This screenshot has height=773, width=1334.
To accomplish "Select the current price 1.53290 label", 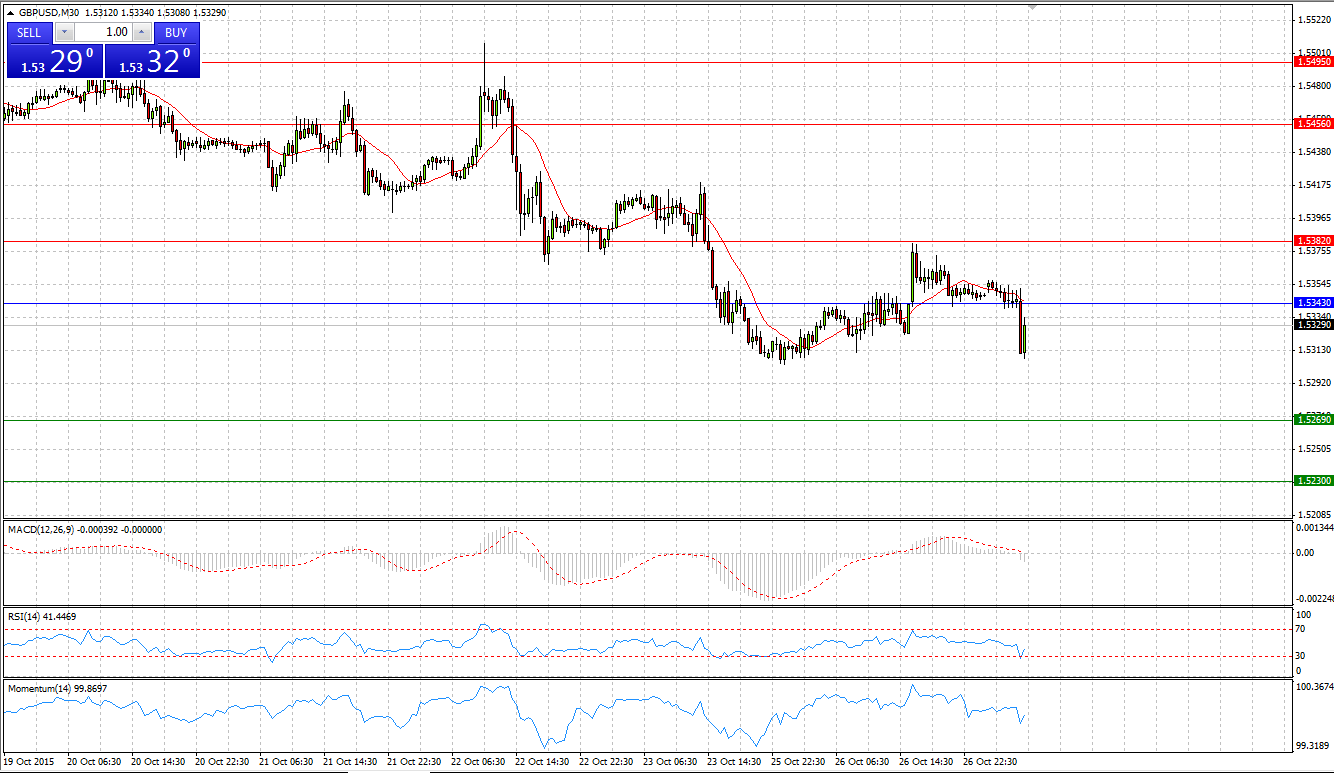I will (x=1313, y=325).
